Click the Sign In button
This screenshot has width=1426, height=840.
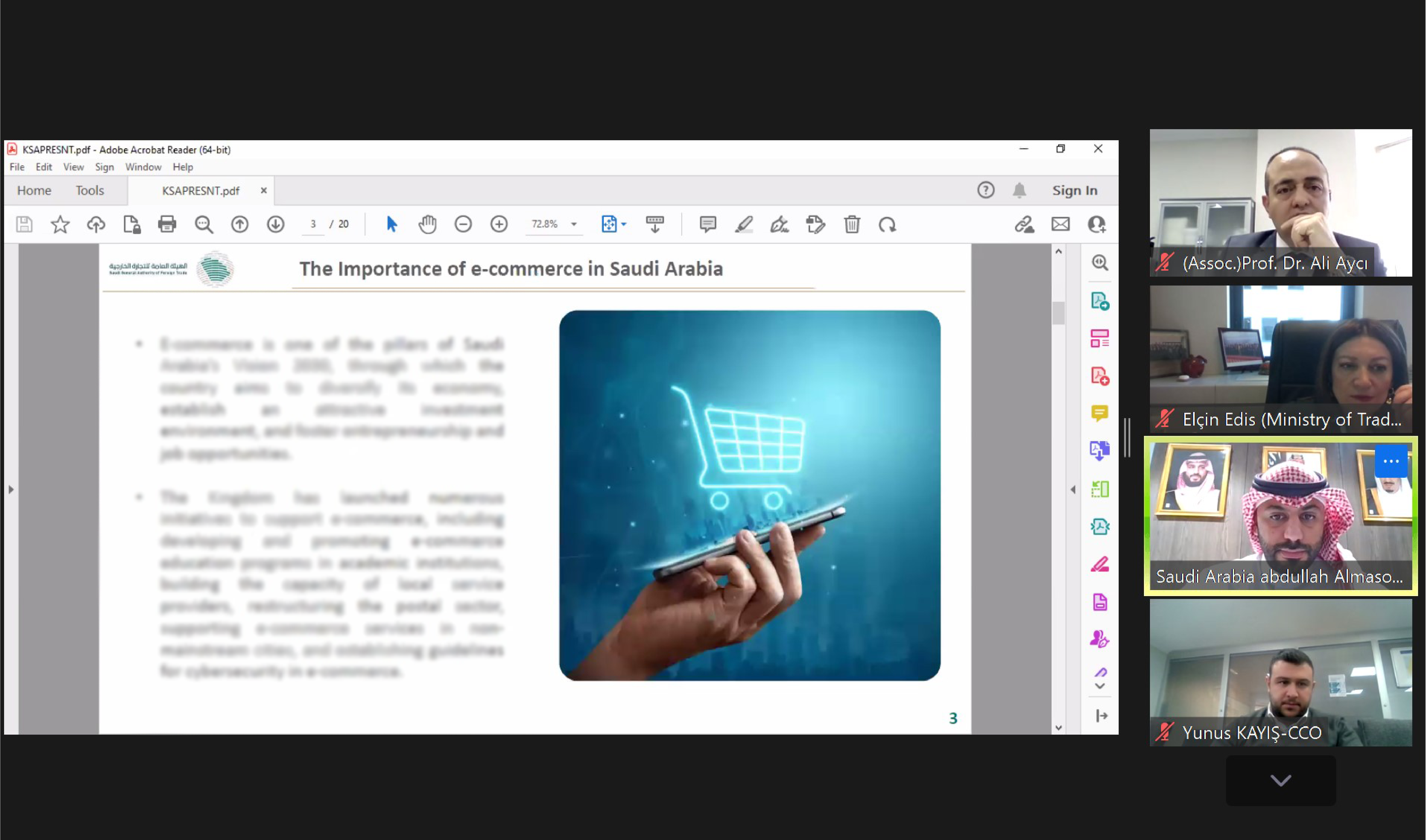coord(1075,190)
